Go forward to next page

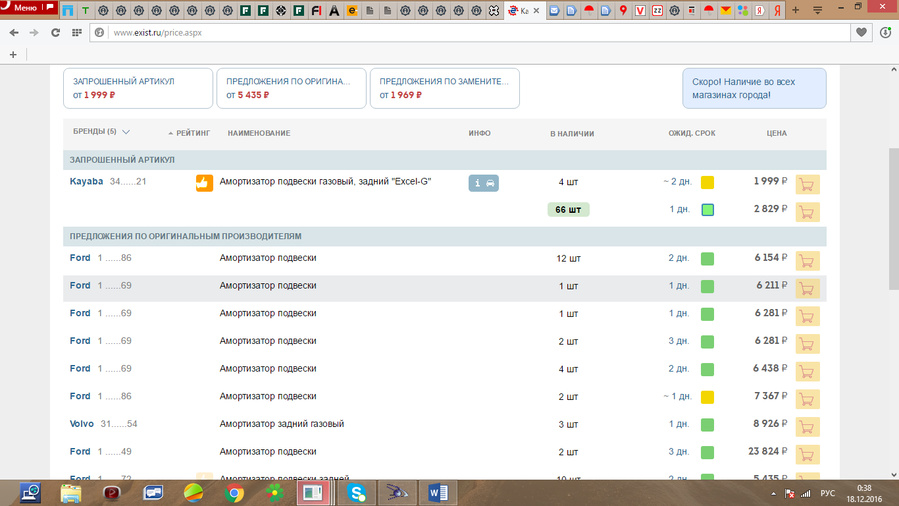pos(34,33)
